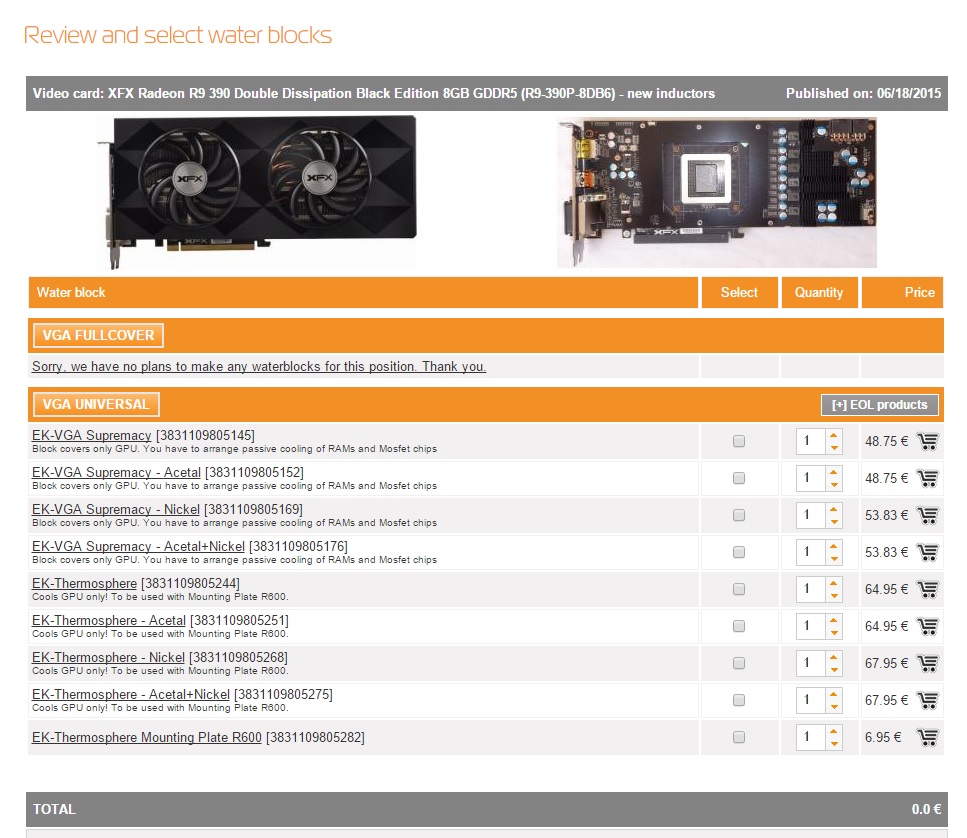Decrease quantity for EK-VGA Supremacy - Acetal+Nickel
967x838 pixels.
click(x=834, y=559)
